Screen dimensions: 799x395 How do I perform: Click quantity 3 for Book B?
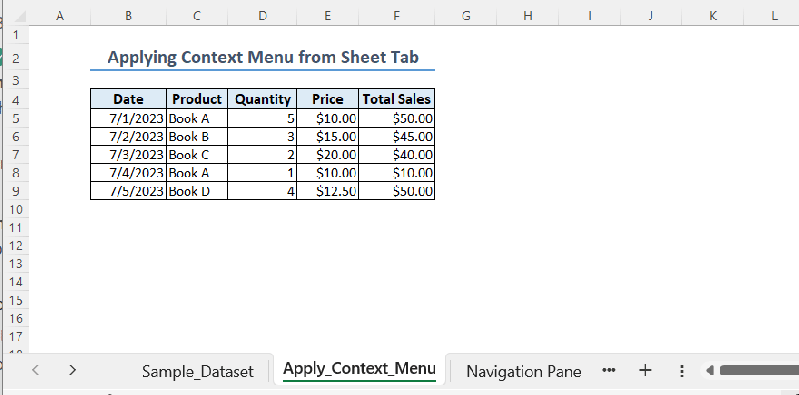[x=262, y=137]
